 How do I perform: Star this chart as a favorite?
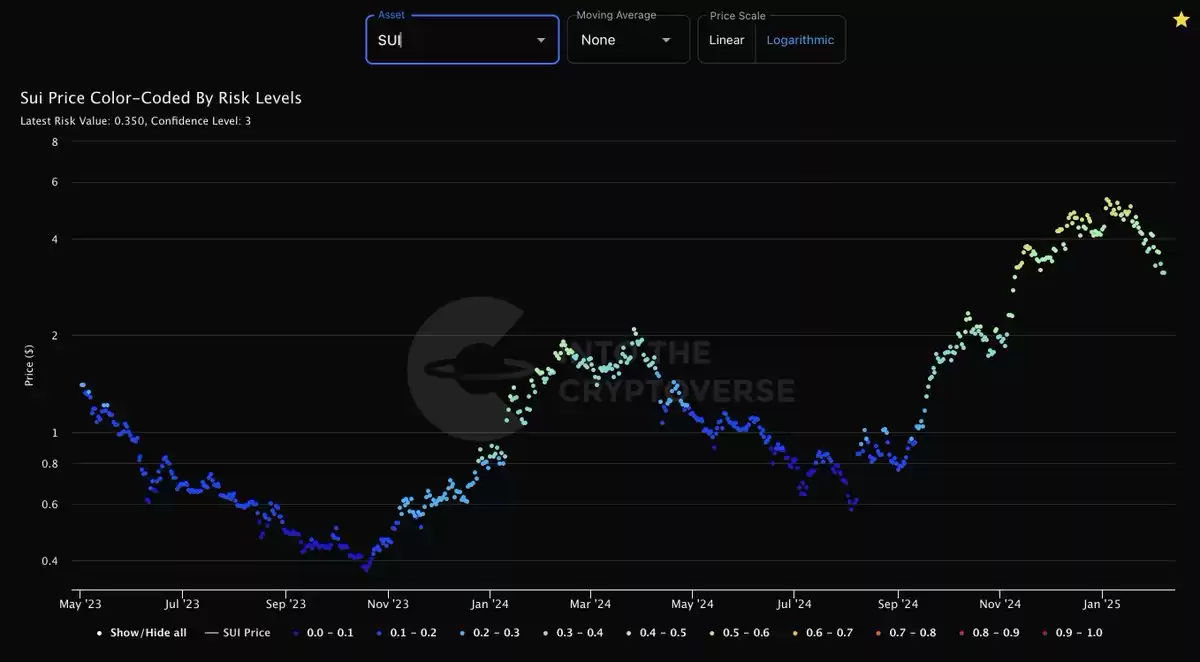pos(1180,20)
